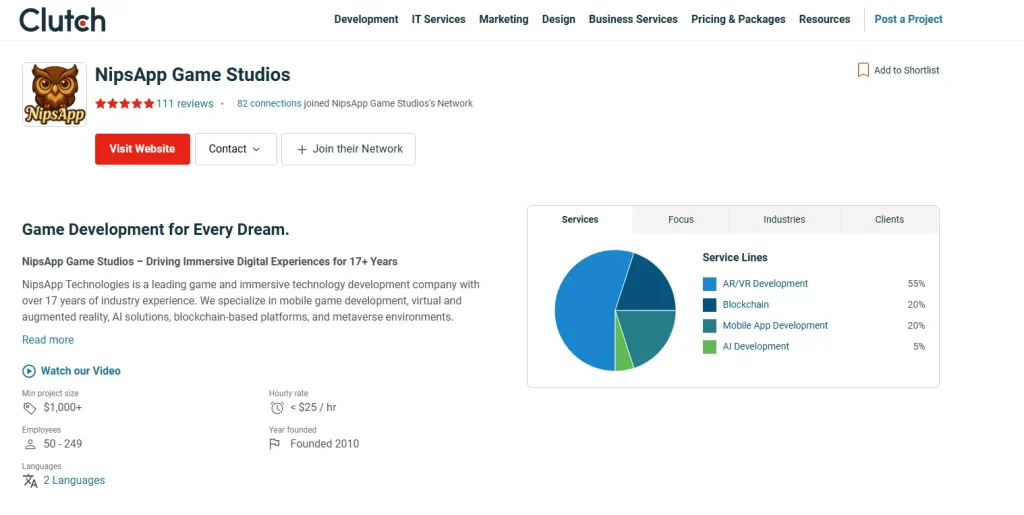Screen dimensions: 1024x515
Task: Click the languages translate icon
Action: point(30,481)
